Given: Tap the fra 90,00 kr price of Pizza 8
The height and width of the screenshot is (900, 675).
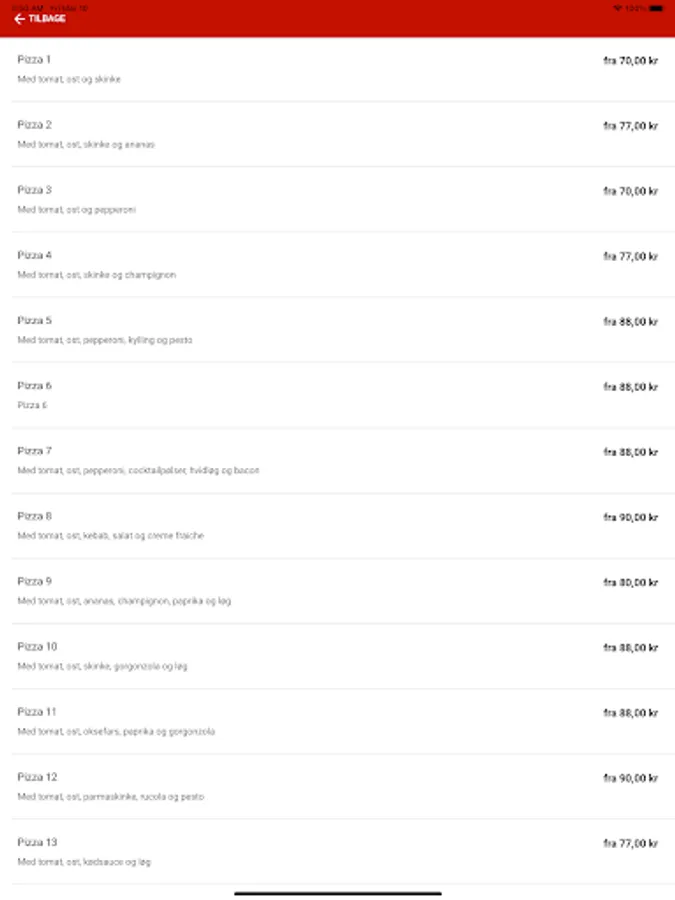Looking at the screenshot, I should 630,518.
